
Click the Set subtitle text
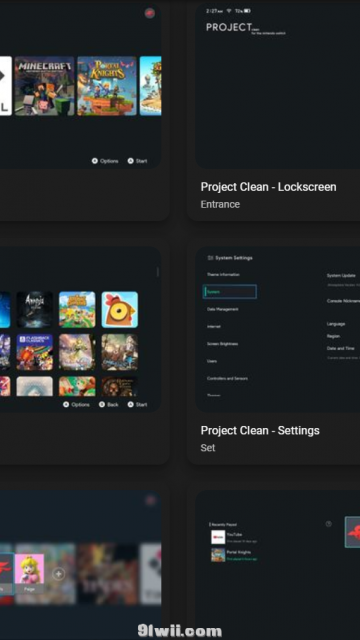[208, 448]
